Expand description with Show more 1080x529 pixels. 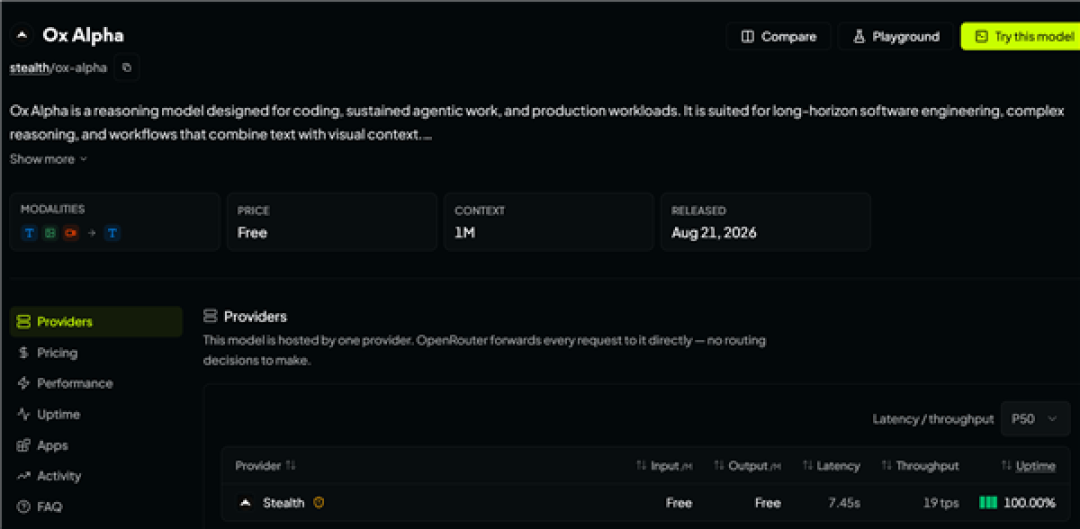pos(48,159)
